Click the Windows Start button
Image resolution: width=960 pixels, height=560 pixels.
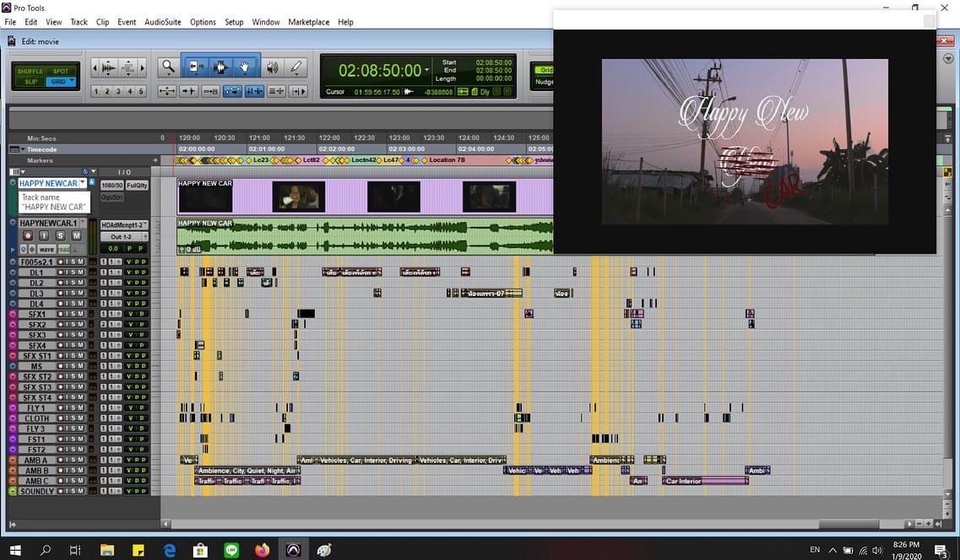pyautogui.click(x=15, y=550)
